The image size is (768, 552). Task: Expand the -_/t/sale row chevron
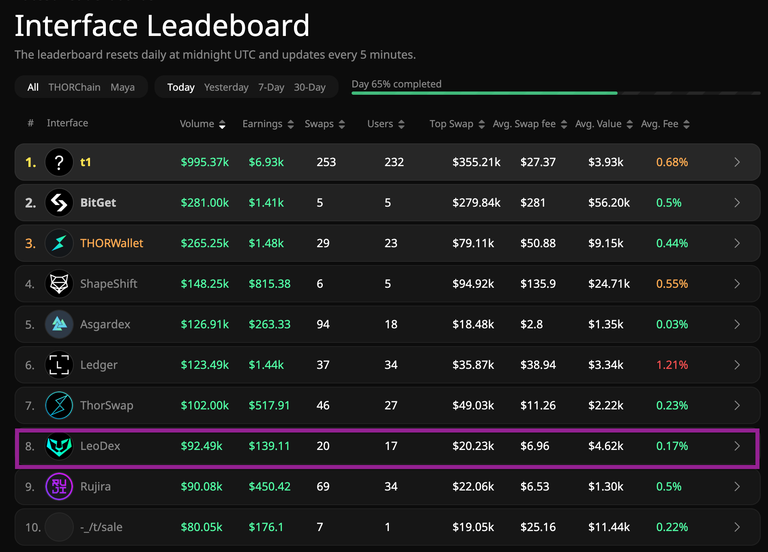pos(737,527)
